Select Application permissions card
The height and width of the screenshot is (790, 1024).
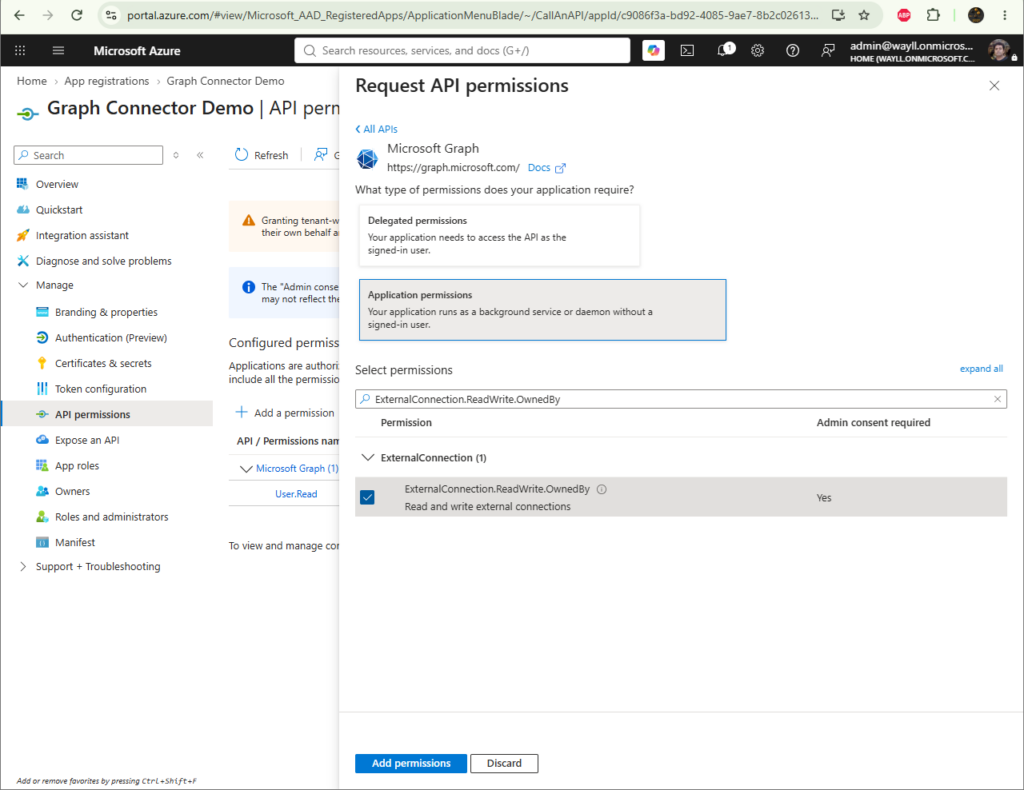[542, 309]
